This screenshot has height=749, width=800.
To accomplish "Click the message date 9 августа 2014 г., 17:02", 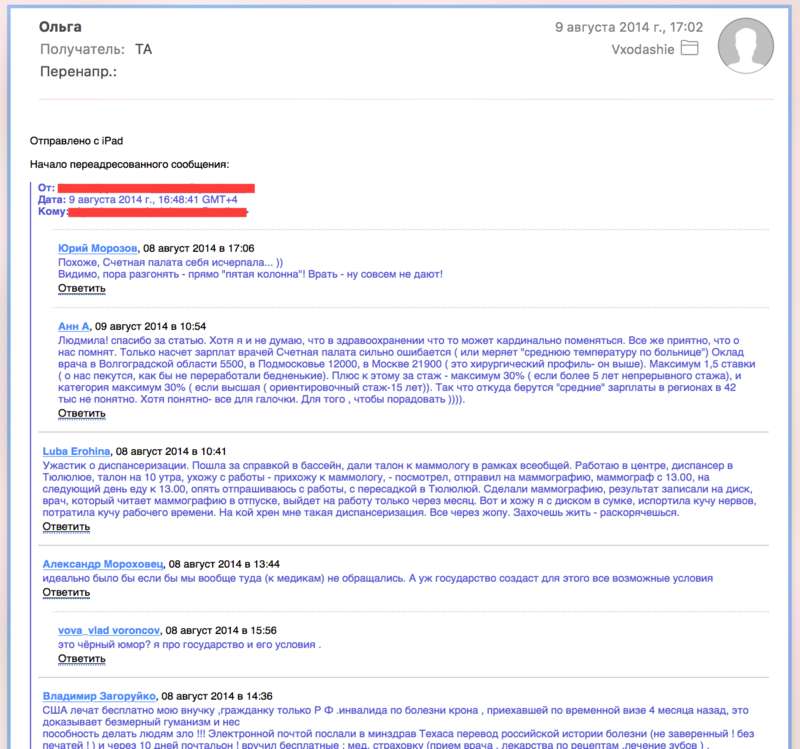I will [629, 27].
